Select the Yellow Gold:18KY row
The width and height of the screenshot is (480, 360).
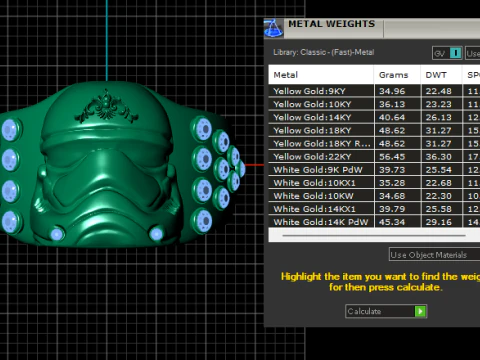pos(374,130)
